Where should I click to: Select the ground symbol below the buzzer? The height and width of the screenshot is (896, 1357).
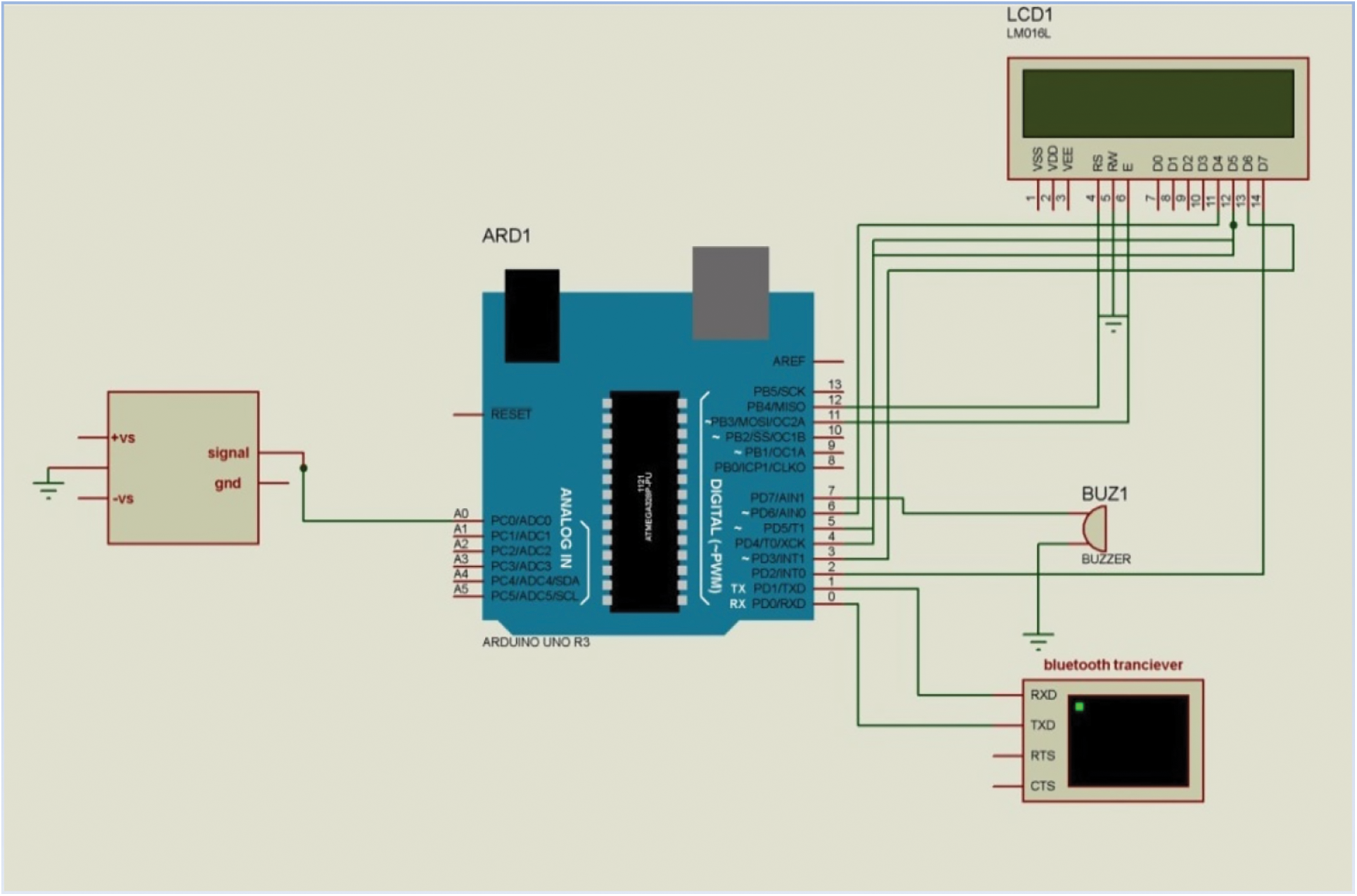[x=1038, y=640]
